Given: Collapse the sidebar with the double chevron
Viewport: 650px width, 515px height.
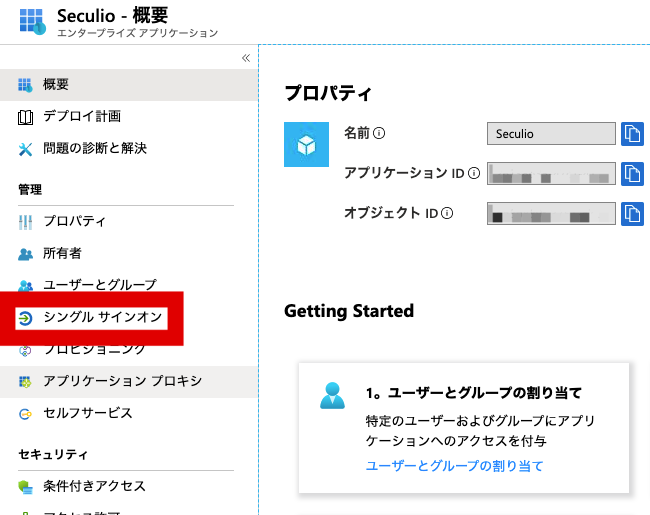Looking at the screenshot, I should (x=246, y=58).
